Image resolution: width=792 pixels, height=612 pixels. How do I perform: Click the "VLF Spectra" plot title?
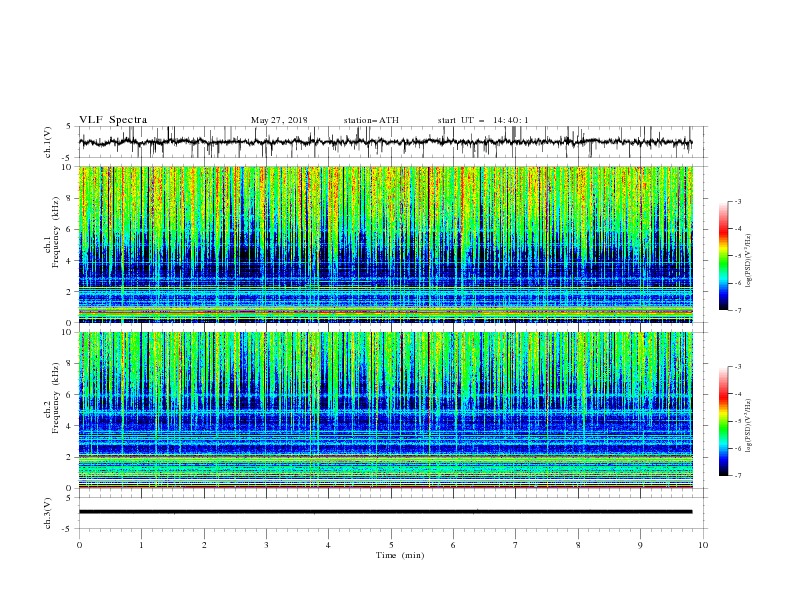point(113,120)
